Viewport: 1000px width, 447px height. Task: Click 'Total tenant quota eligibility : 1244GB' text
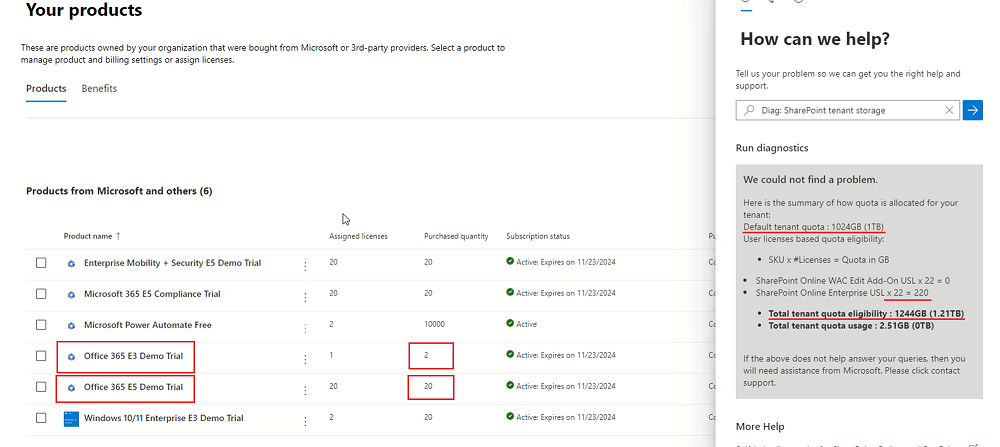click(866, 314)
